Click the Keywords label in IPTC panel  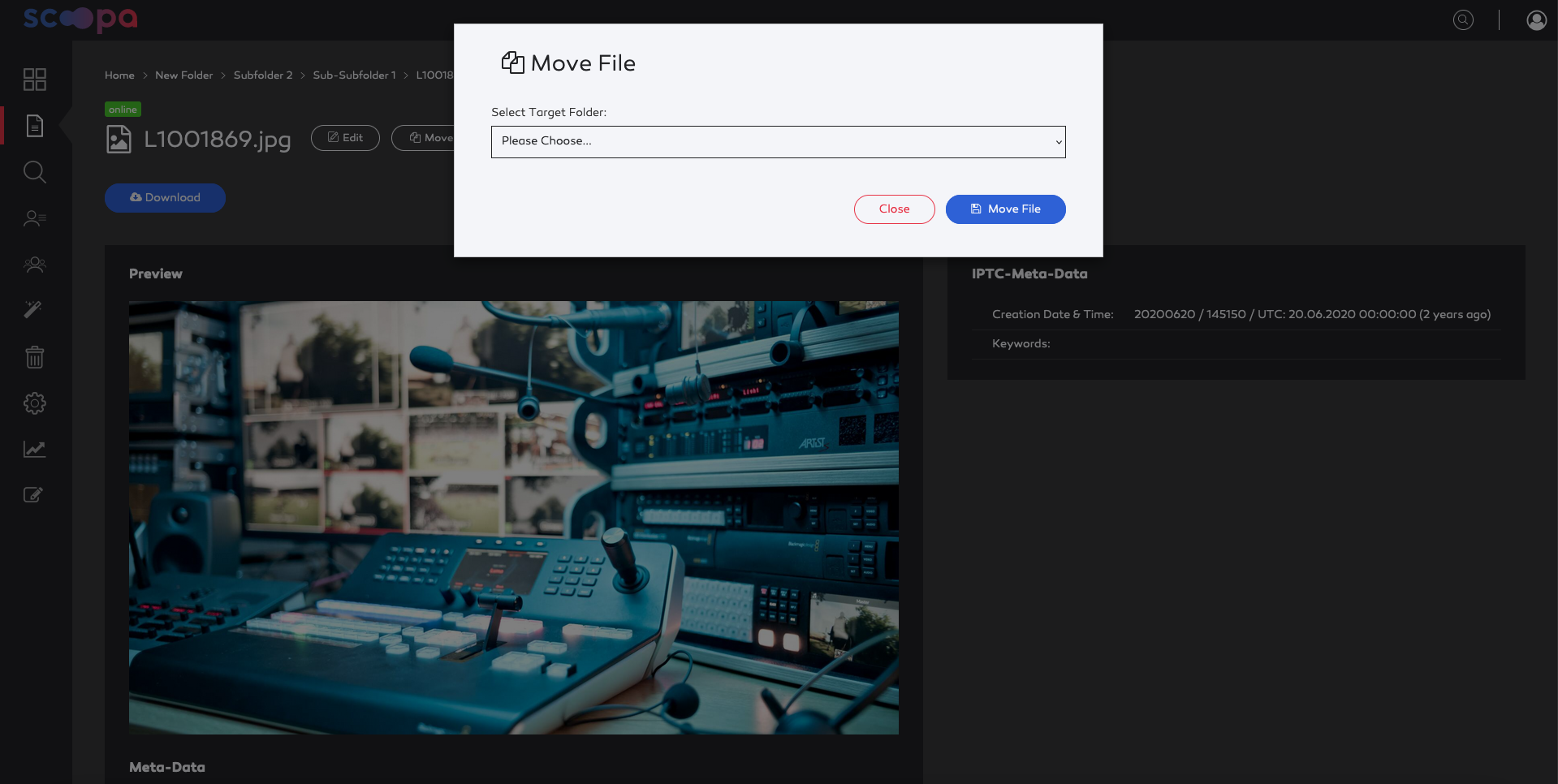coord(1021,344)
